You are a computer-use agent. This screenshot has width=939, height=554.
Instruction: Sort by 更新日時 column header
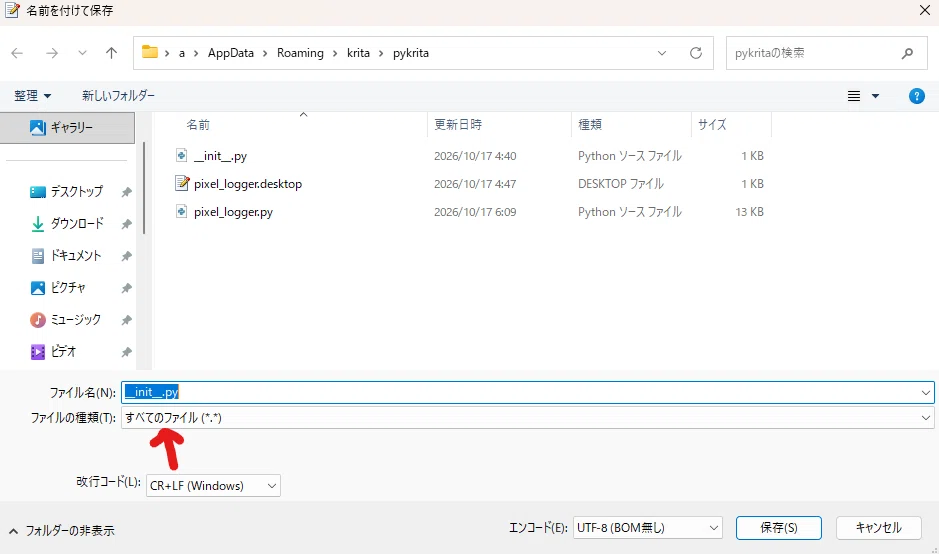(458, 125)
